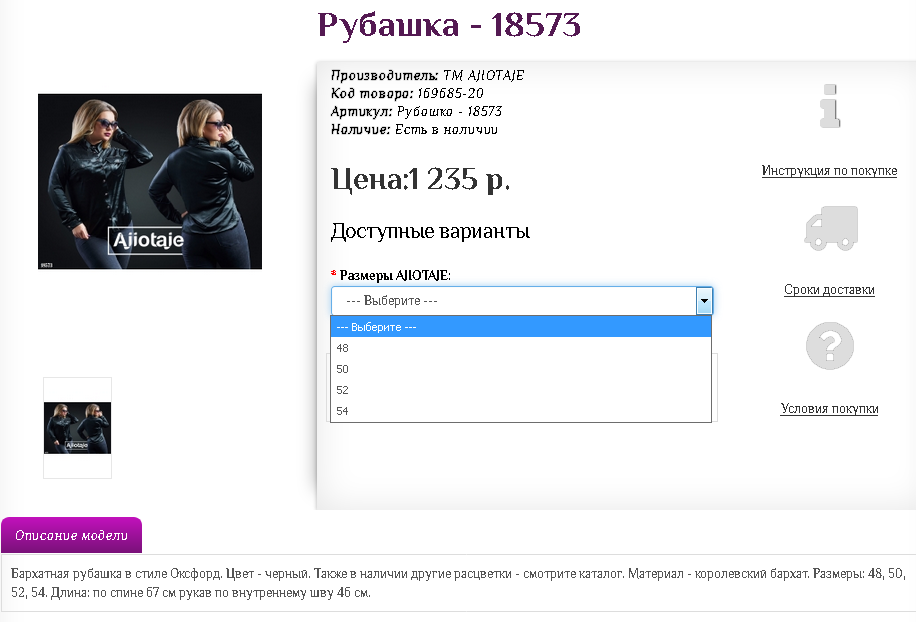
Task: Open the "Условия покупки" link
Action: (830, 409)
